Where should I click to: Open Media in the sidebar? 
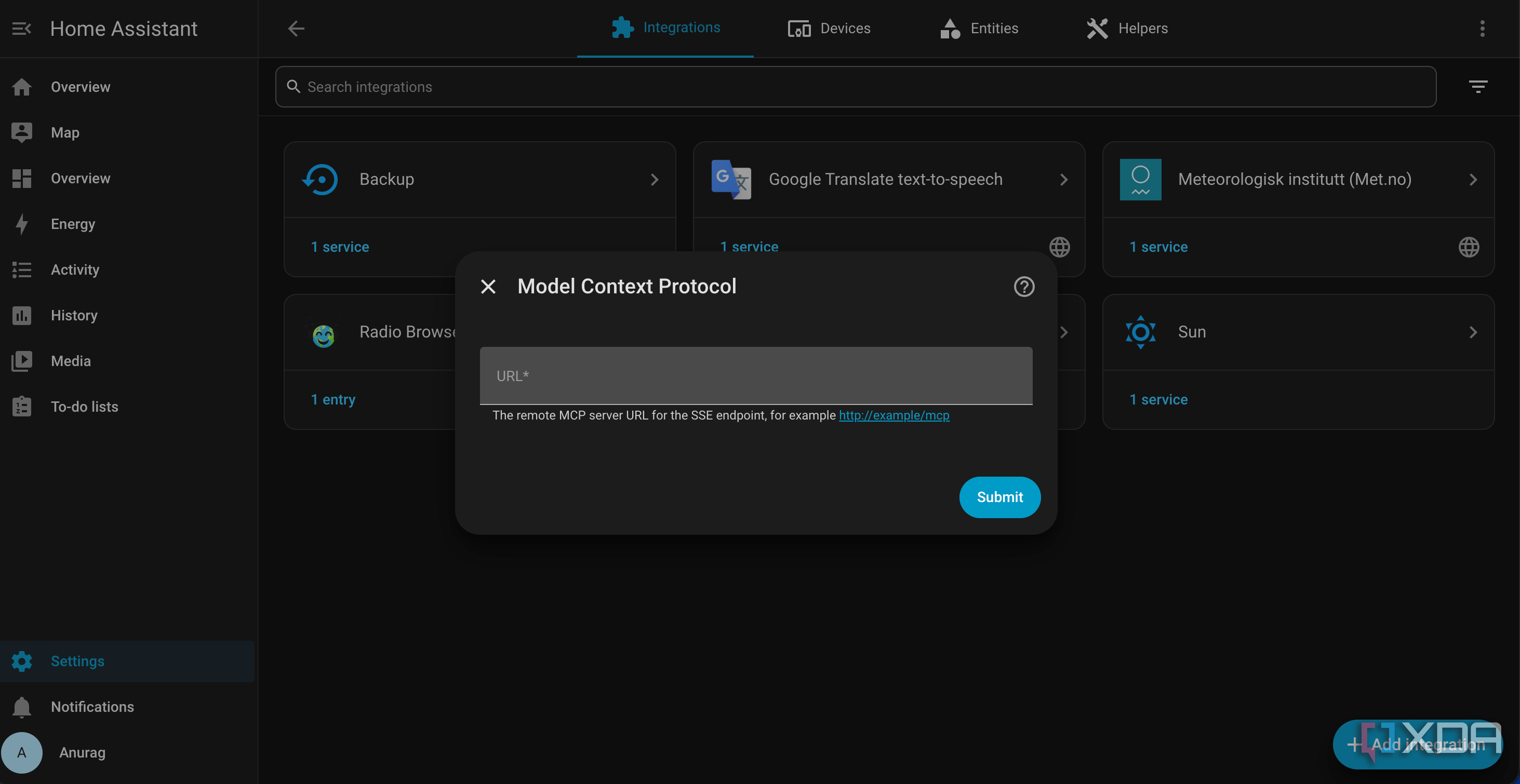pos(127,361)
